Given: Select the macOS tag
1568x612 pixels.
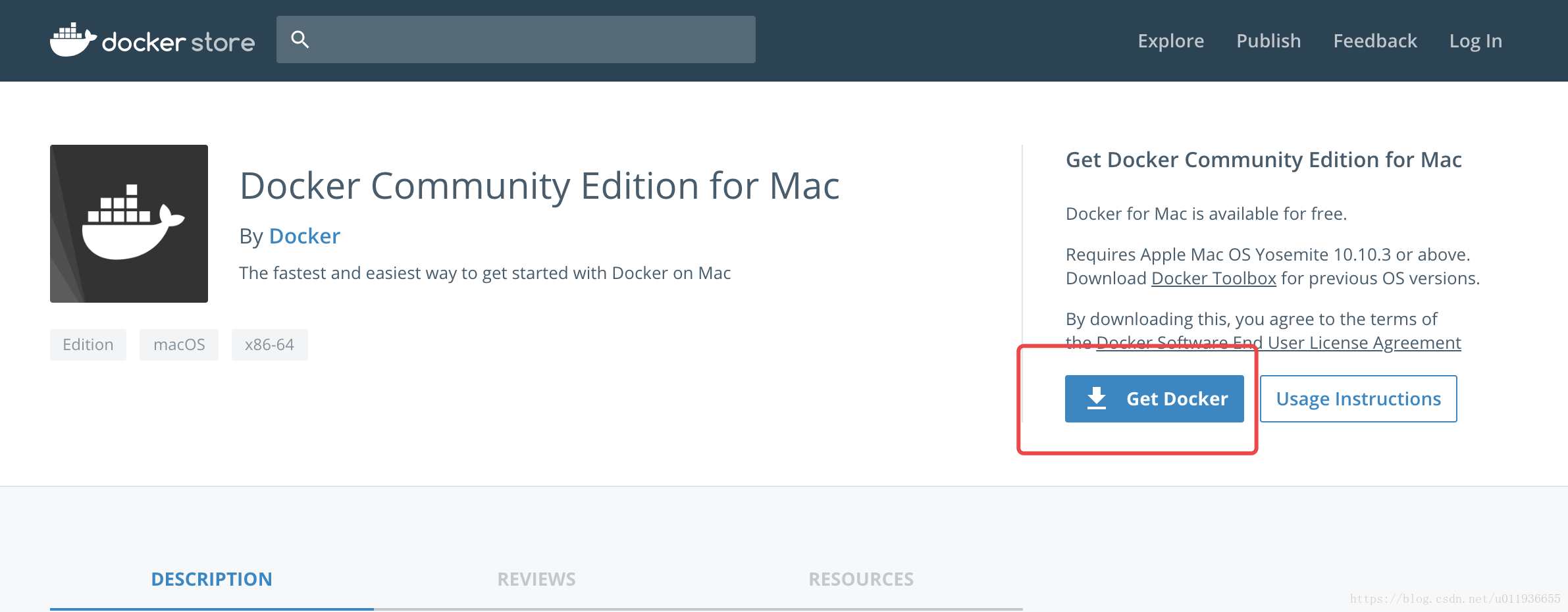Looking at the screenshot, I should [x=179, y=345].
